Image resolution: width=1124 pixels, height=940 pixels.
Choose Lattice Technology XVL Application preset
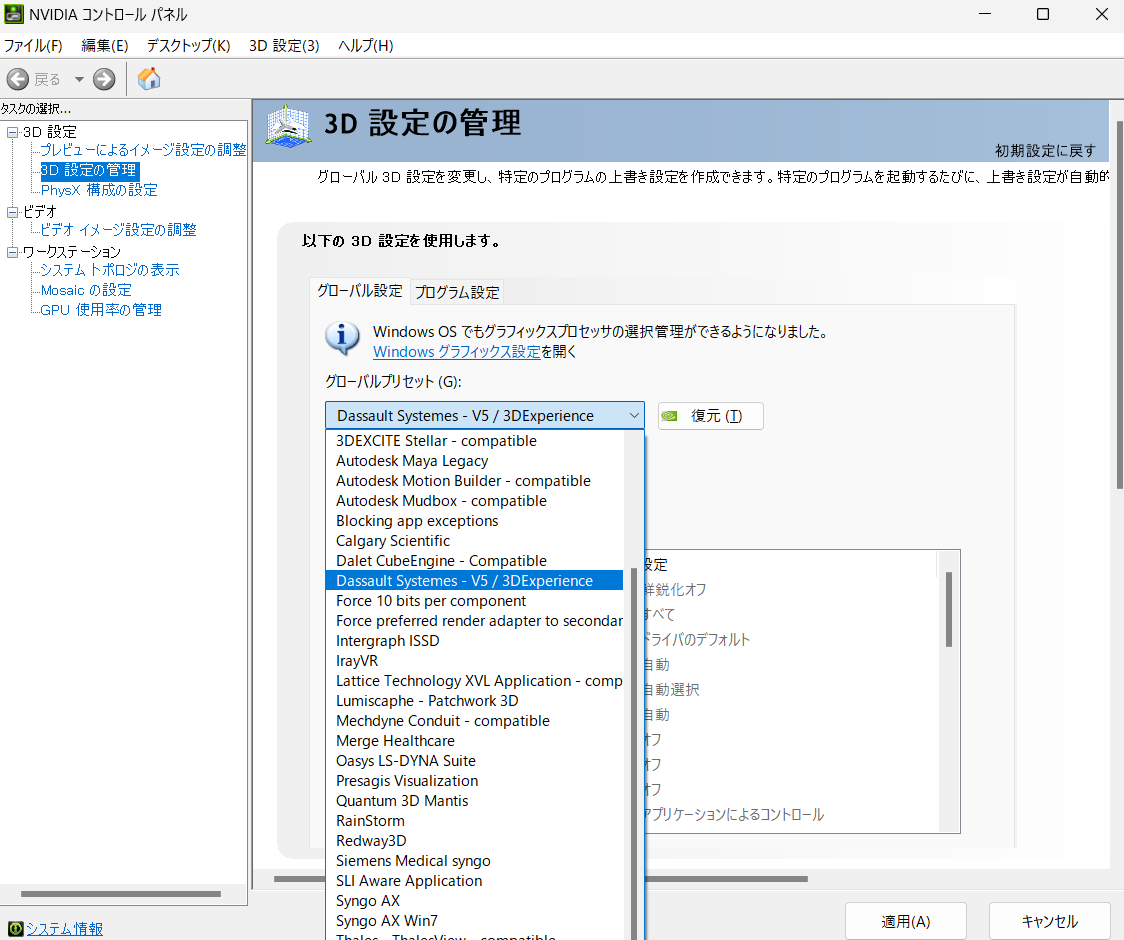pyautogui.click(x=475, y=681)
